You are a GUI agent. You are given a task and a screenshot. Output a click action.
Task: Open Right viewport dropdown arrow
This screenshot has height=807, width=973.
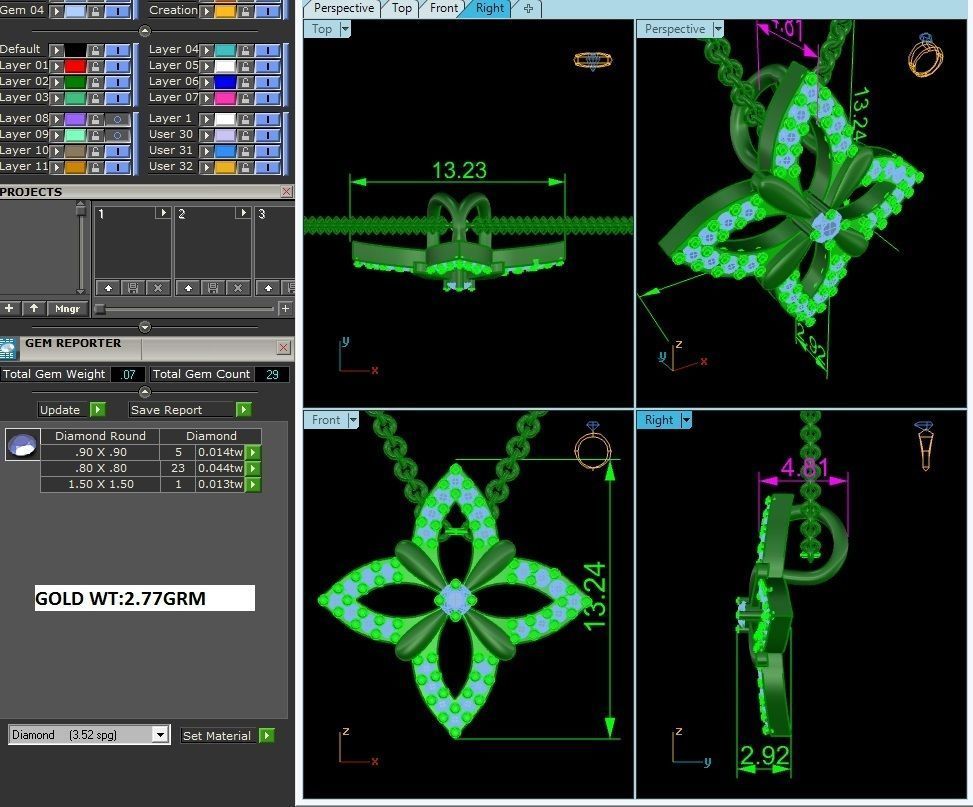tap(686, 420)
